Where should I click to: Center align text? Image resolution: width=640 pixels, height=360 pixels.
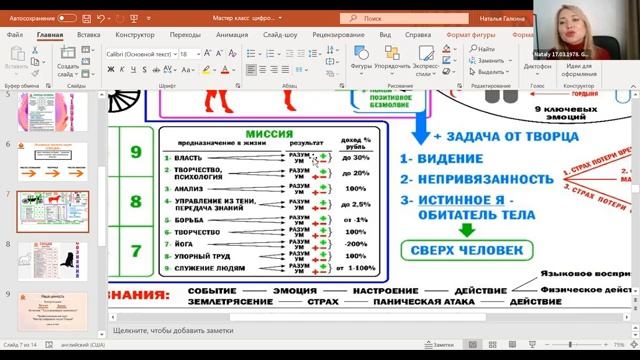pyautogui.click(x=262, y=70)
